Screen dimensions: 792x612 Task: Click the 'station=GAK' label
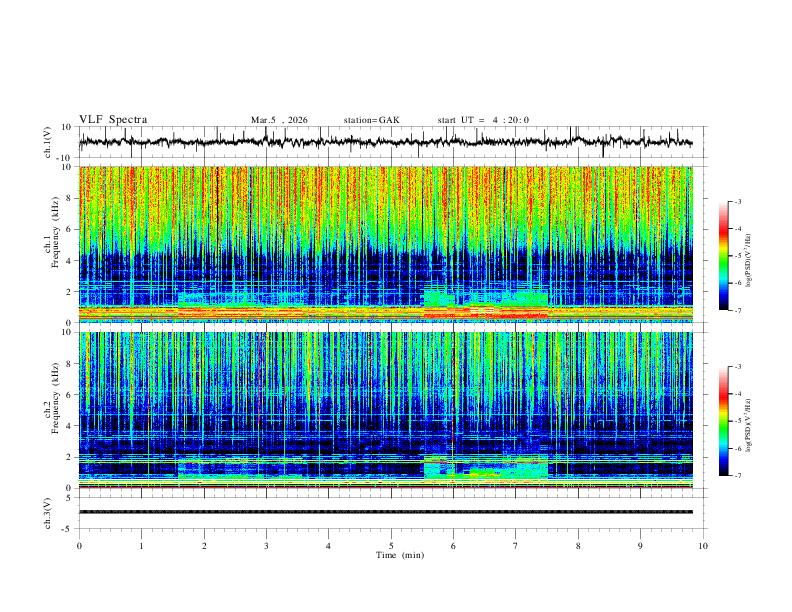[x=371, y=120]
